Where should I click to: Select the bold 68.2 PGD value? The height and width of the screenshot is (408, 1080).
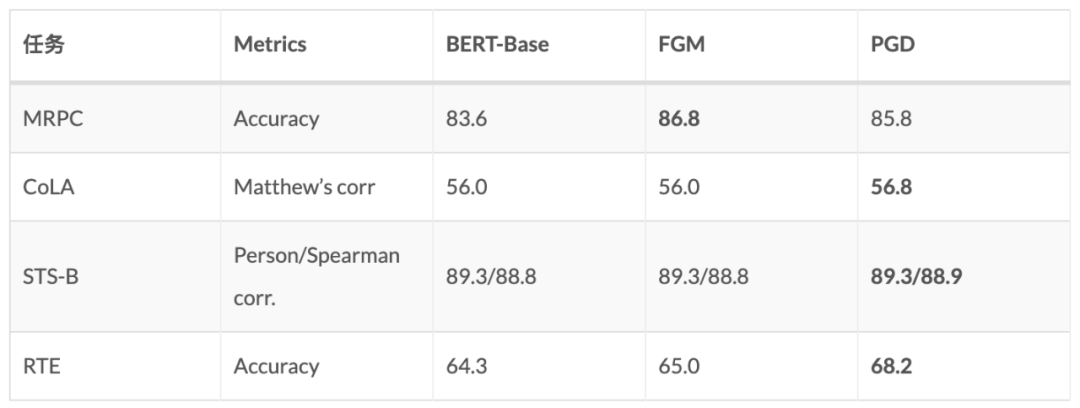pyautogui.click(x=891, y=366)
